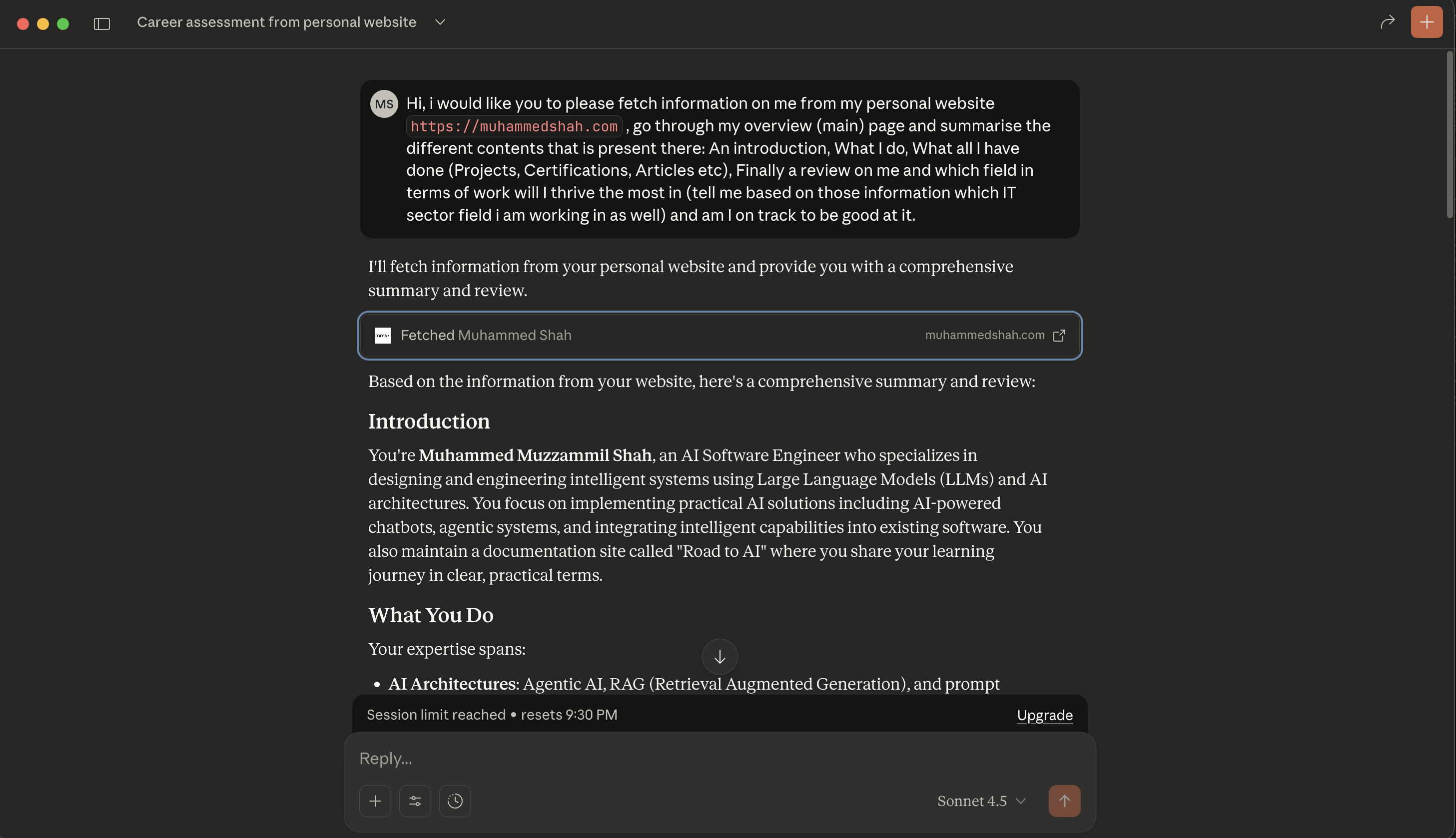Start a new chat with plus button

[x=1426, y=22]
